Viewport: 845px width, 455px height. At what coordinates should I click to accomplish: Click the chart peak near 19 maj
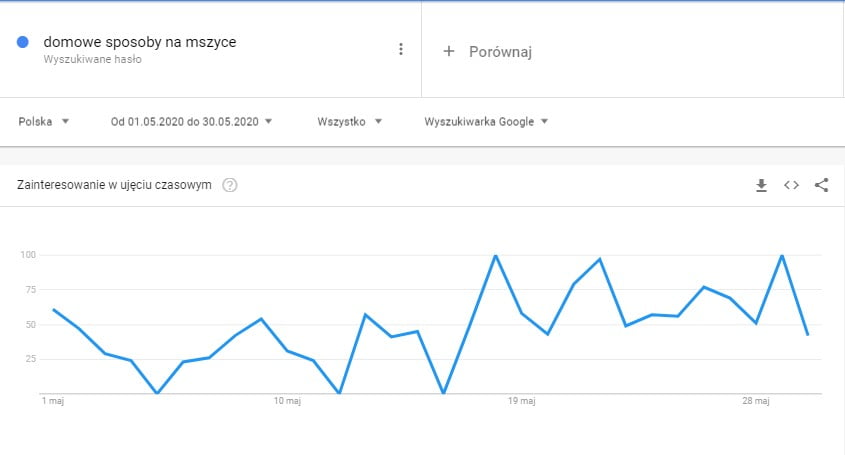tap(495, 256)
